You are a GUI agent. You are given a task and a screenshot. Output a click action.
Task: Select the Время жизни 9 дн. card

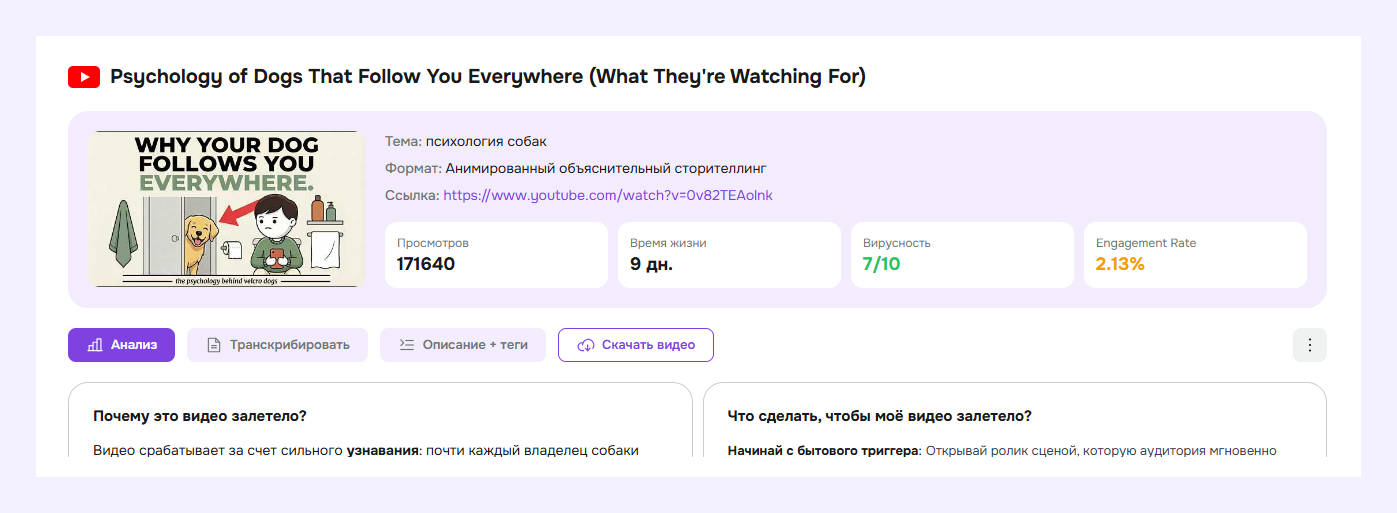click(x=729, y=255)
